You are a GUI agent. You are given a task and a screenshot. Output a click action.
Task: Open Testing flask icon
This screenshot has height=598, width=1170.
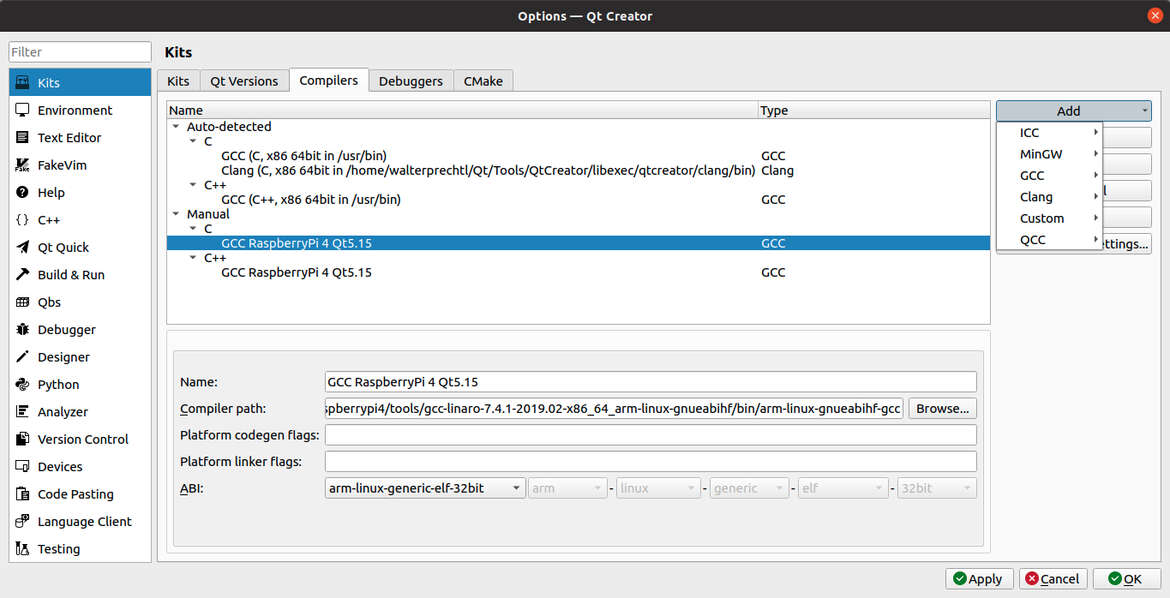[22, 549]
